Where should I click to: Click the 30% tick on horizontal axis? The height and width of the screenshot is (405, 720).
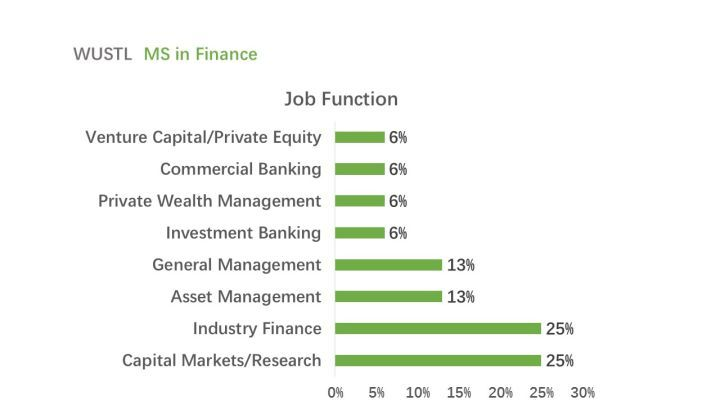(583, 393)
